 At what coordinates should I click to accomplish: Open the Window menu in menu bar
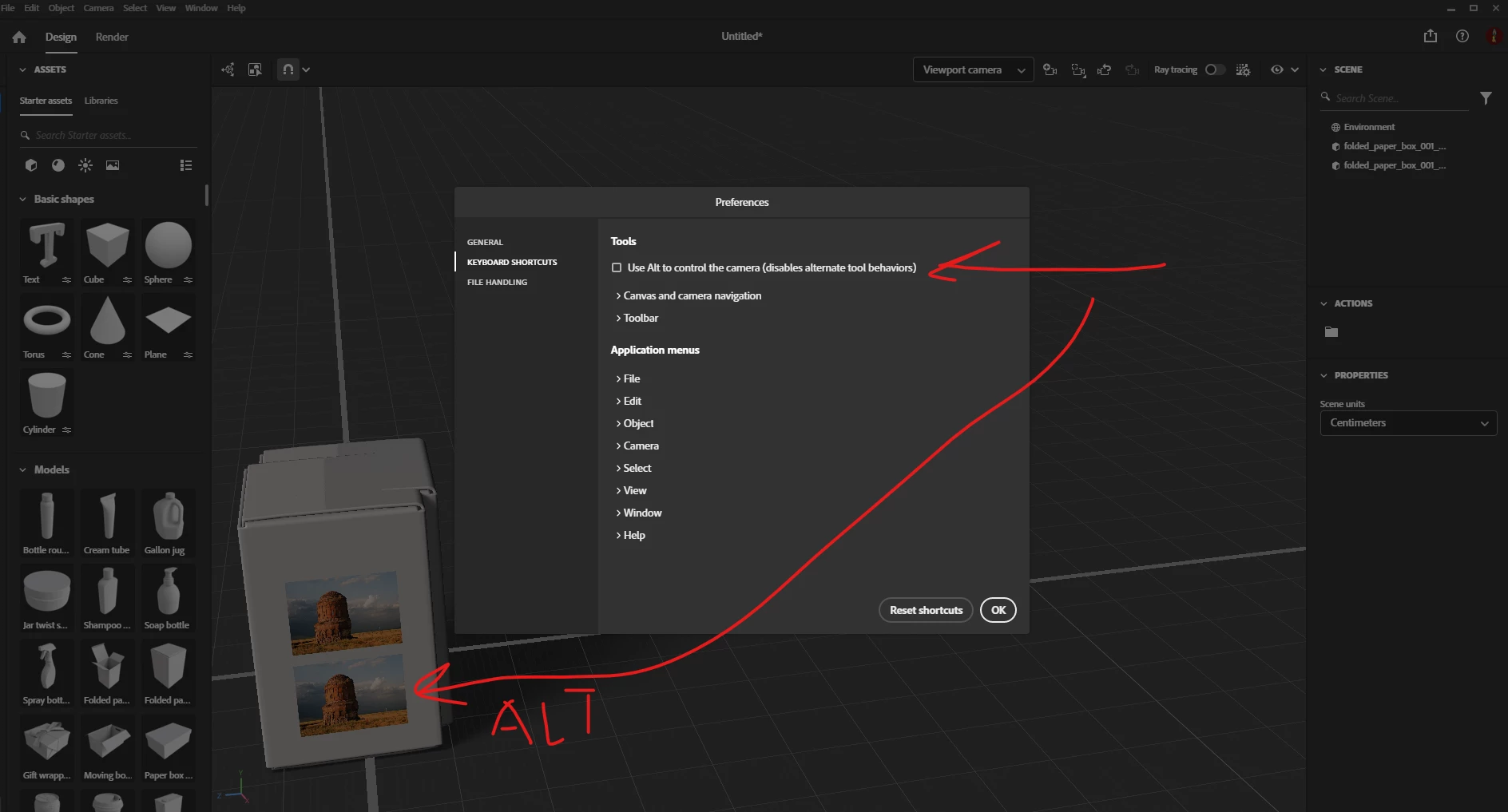(x=201, y=8)
